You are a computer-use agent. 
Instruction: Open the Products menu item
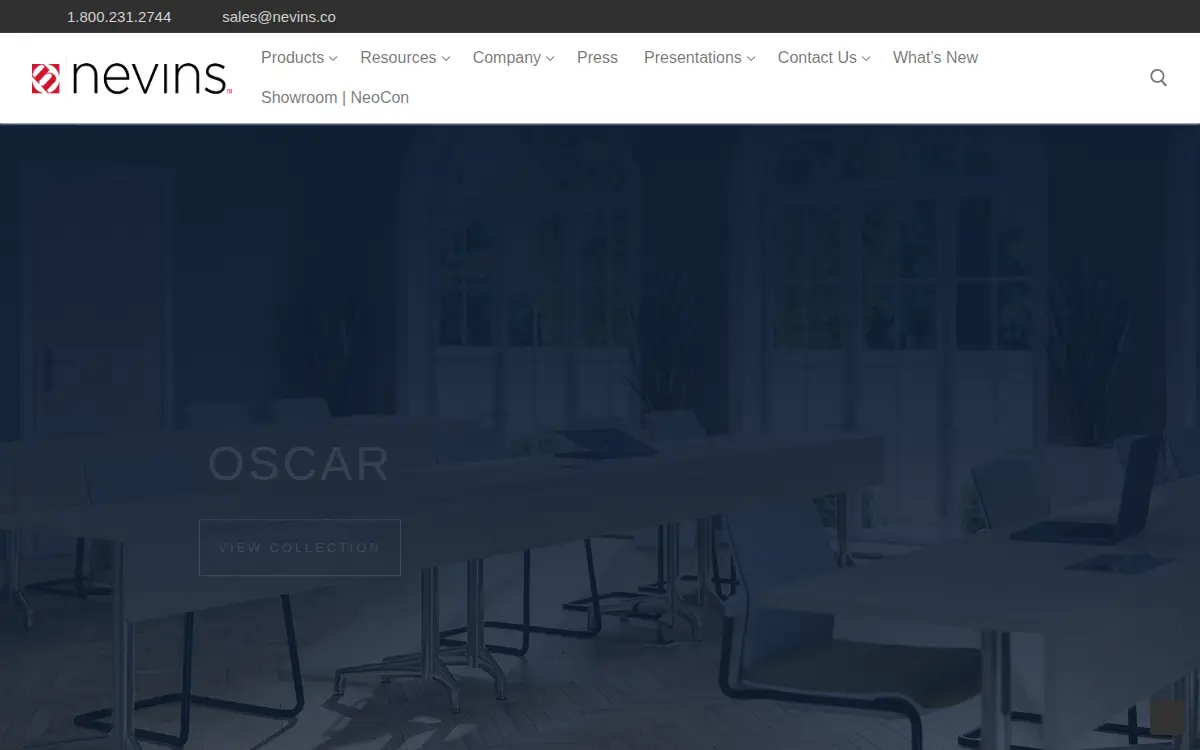click(292, 58)
